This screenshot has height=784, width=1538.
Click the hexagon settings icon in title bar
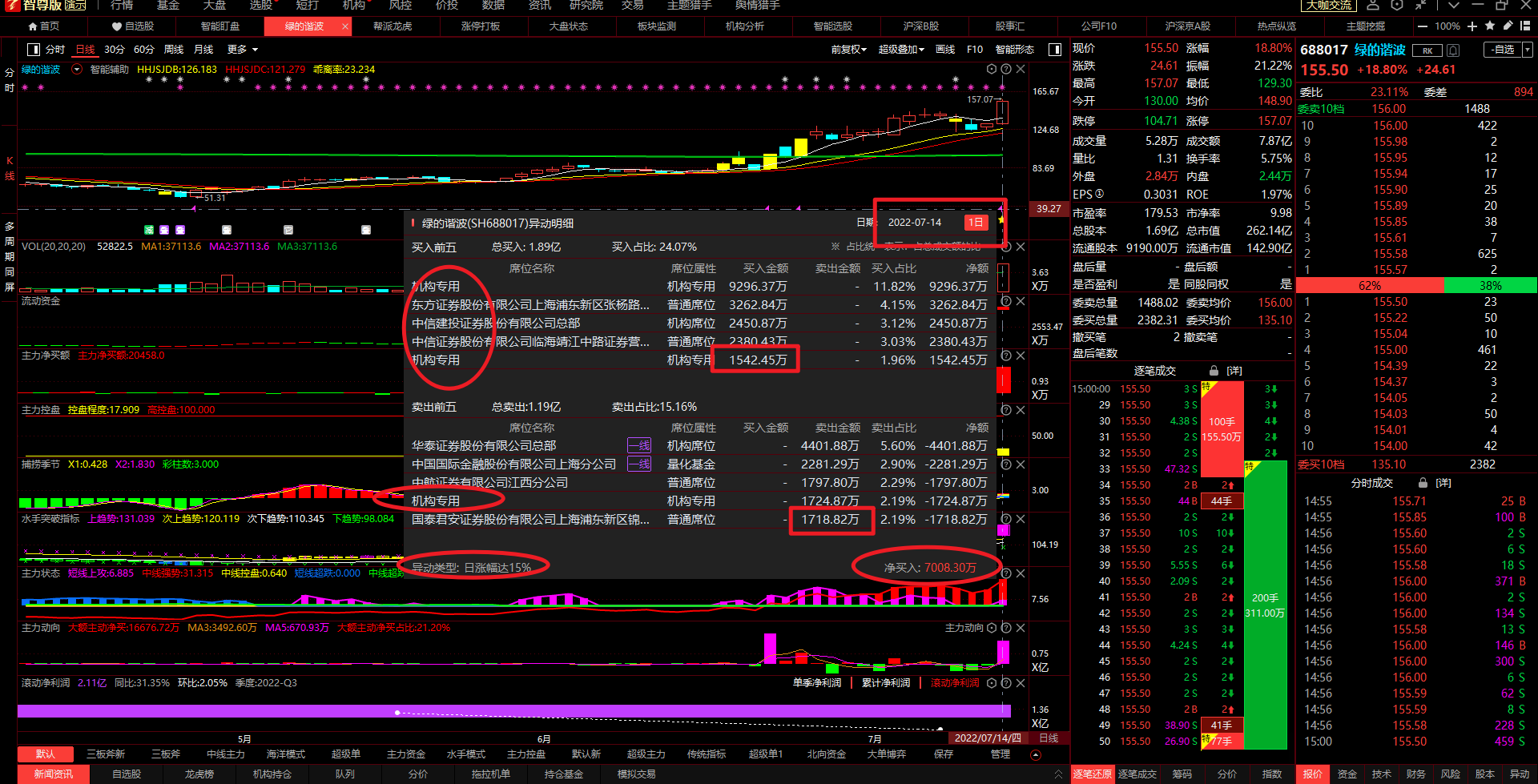click(x=1397, y=5)
